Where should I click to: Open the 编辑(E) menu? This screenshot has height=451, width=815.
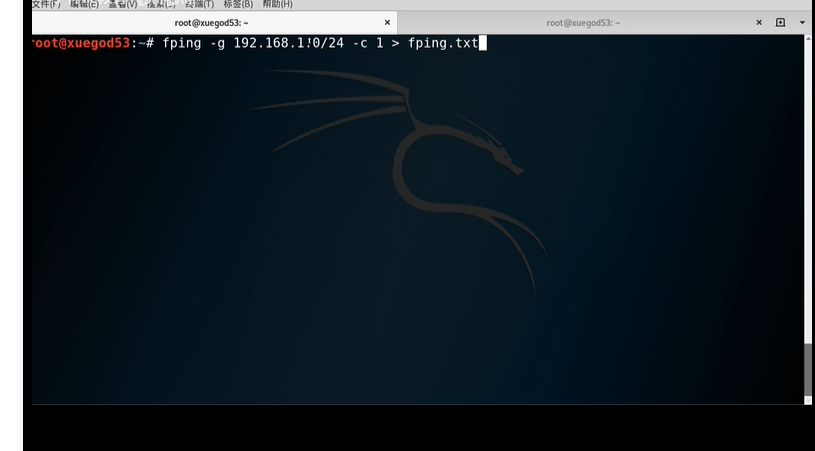[84, 4]
